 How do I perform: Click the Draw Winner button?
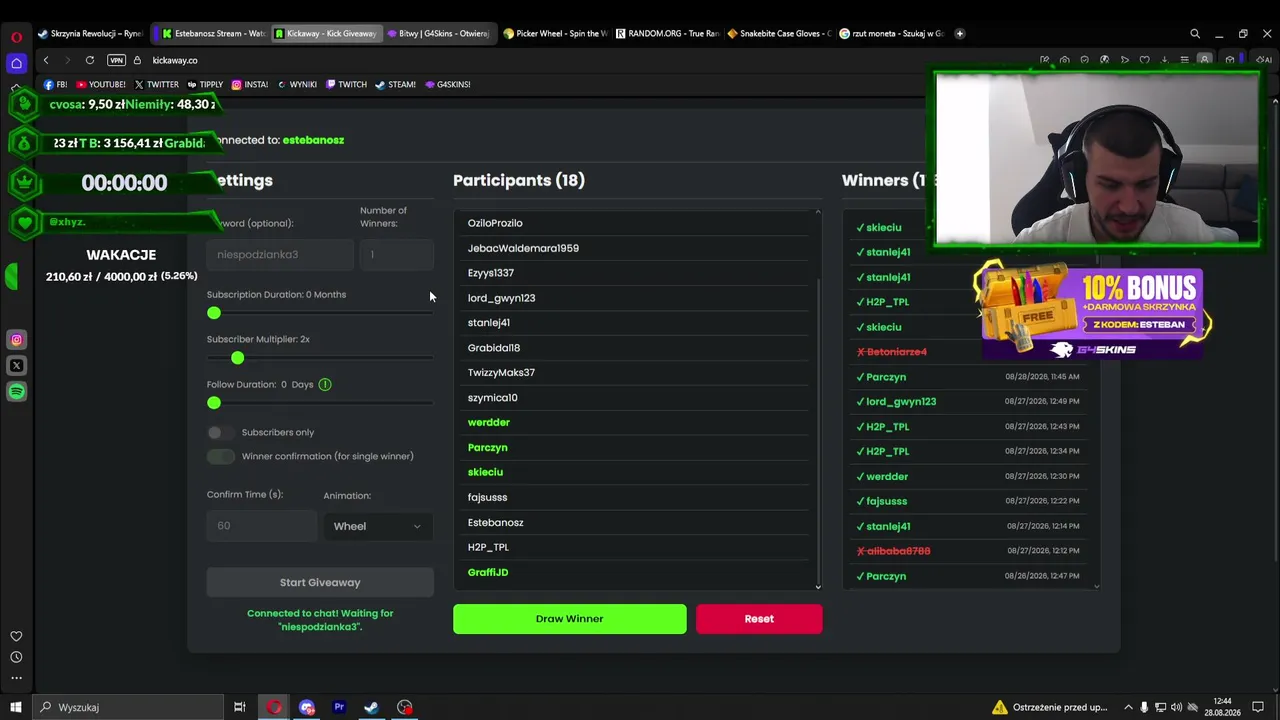pyautogui.click(x=570, y=618)
